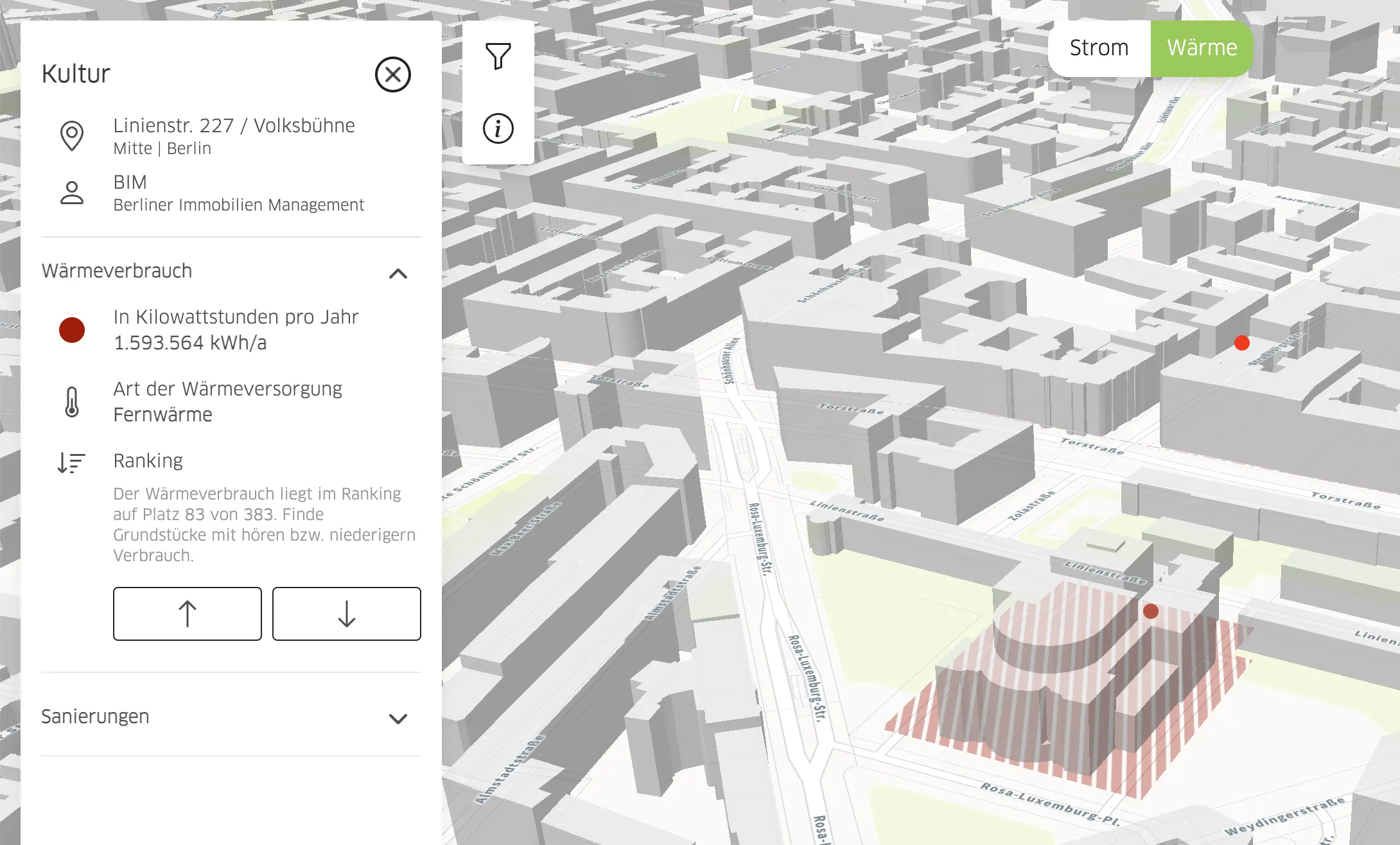
Task: Click the 'Mitte | Berlin' text
Action: (x=162, y=148)
